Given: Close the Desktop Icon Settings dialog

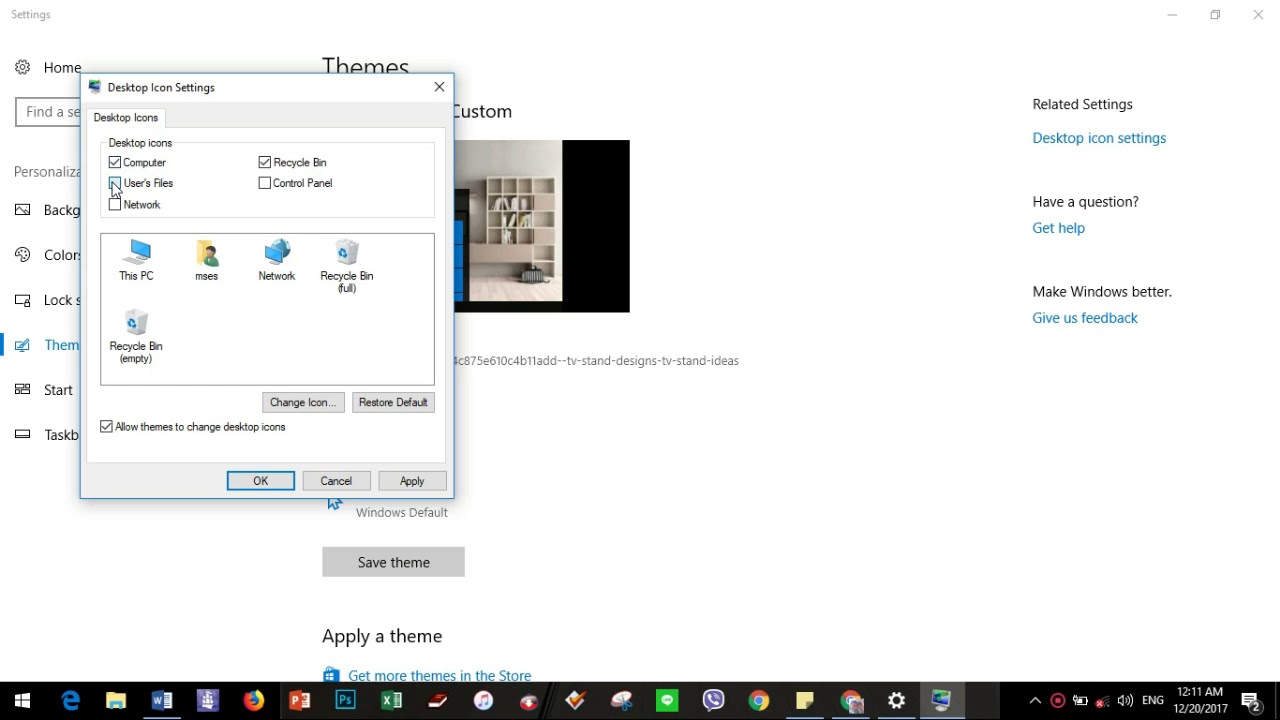Looking at the screenshot, I should (439, 87).
